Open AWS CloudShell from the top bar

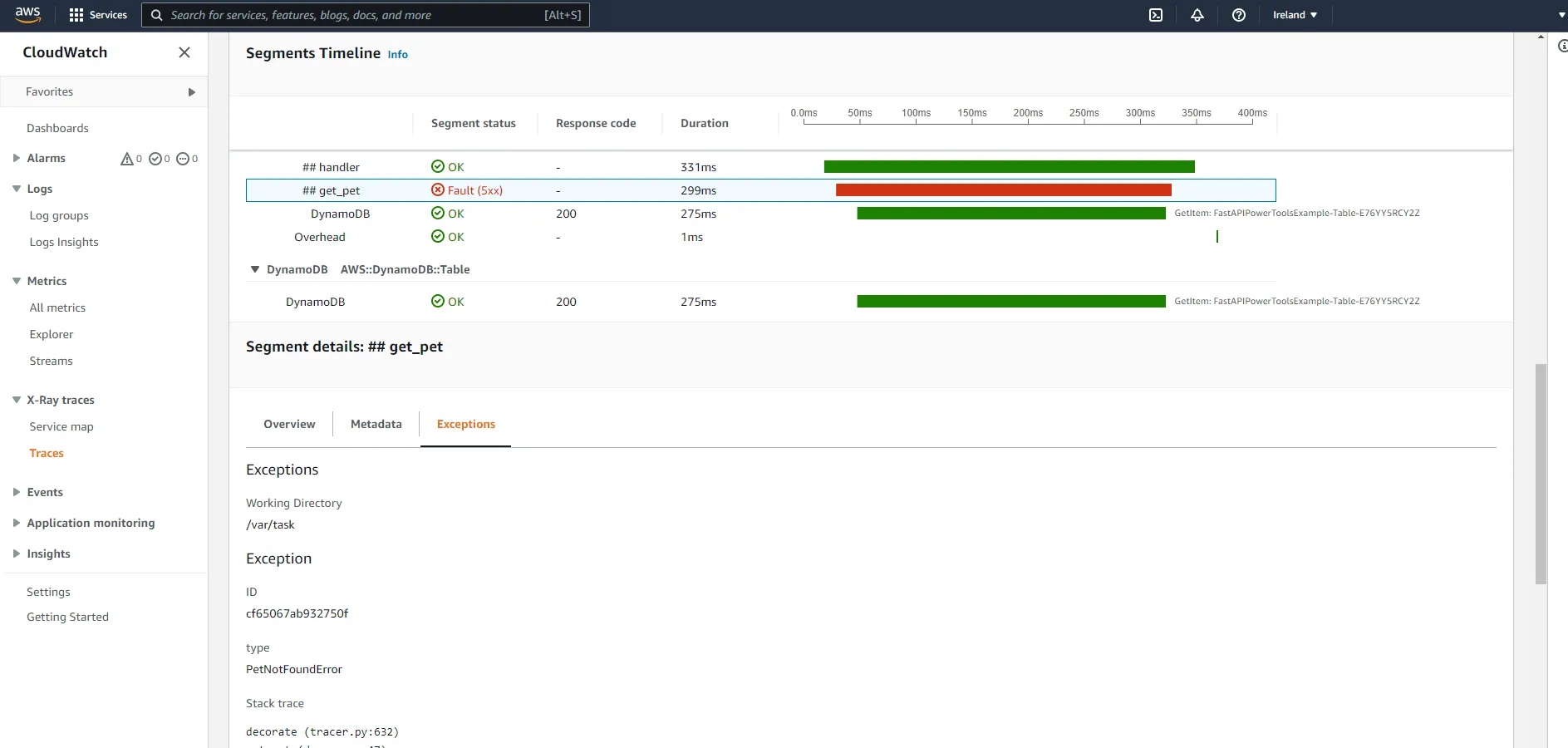[x=1155, y=15]
